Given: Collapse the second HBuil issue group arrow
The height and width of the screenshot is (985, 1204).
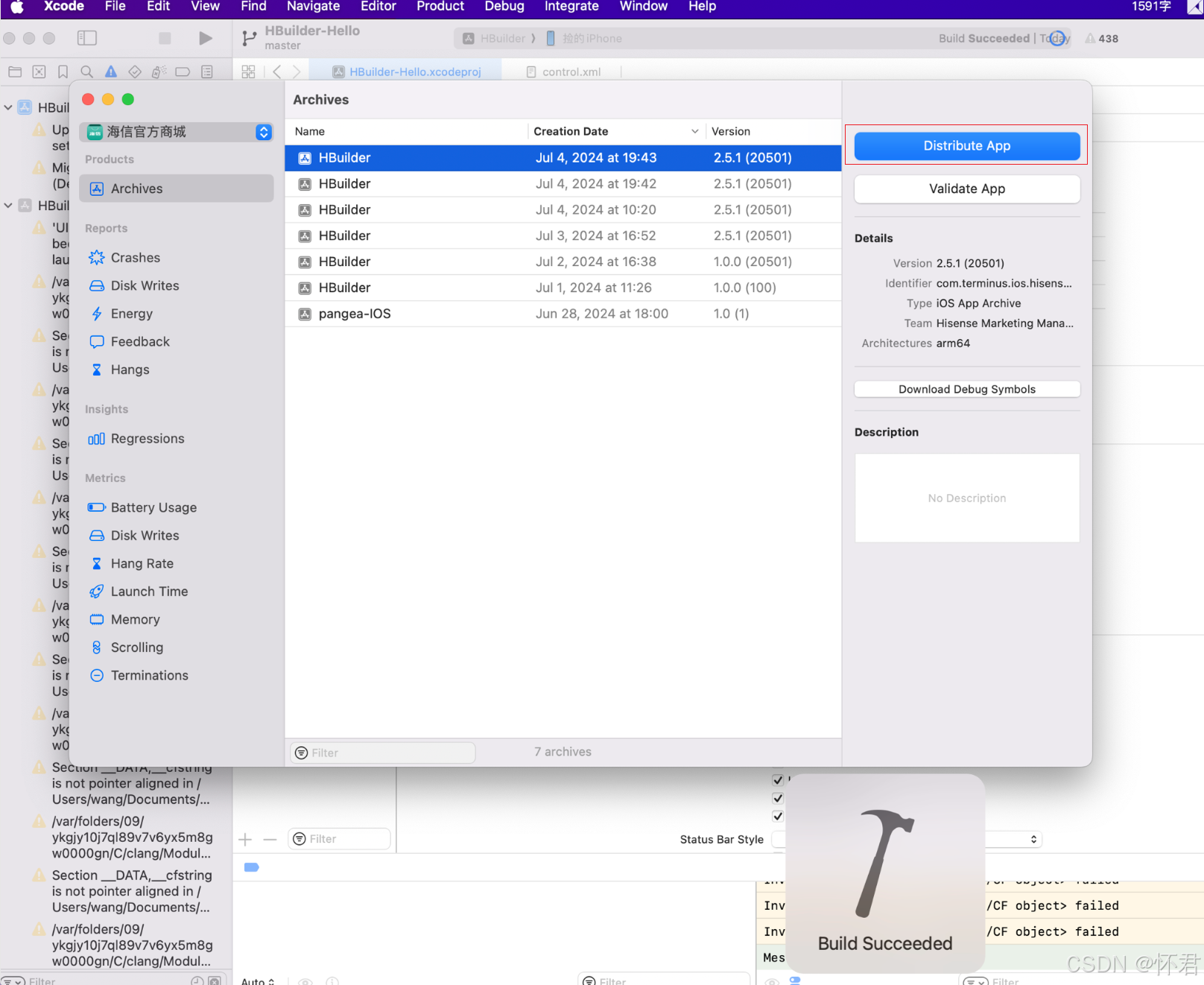Looking at the screenshot, I should [x=8, y=205].
